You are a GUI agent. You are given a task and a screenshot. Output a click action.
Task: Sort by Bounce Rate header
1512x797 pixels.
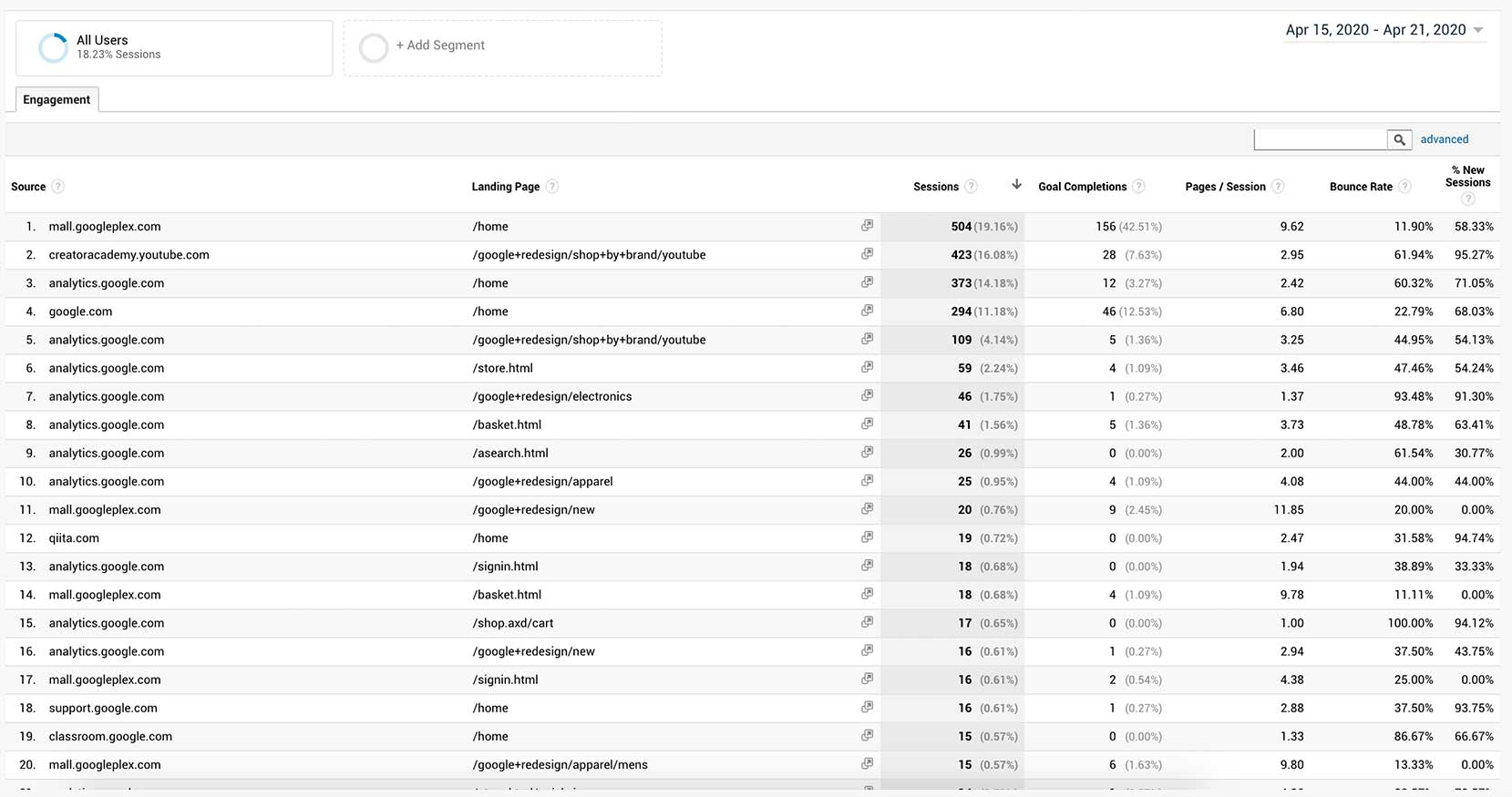point(1361,187)
